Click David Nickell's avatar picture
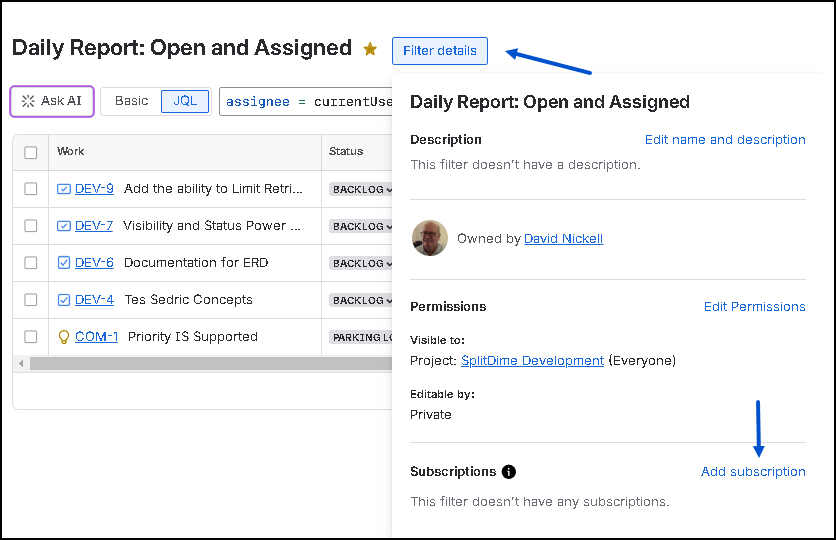 pos(430,238)
